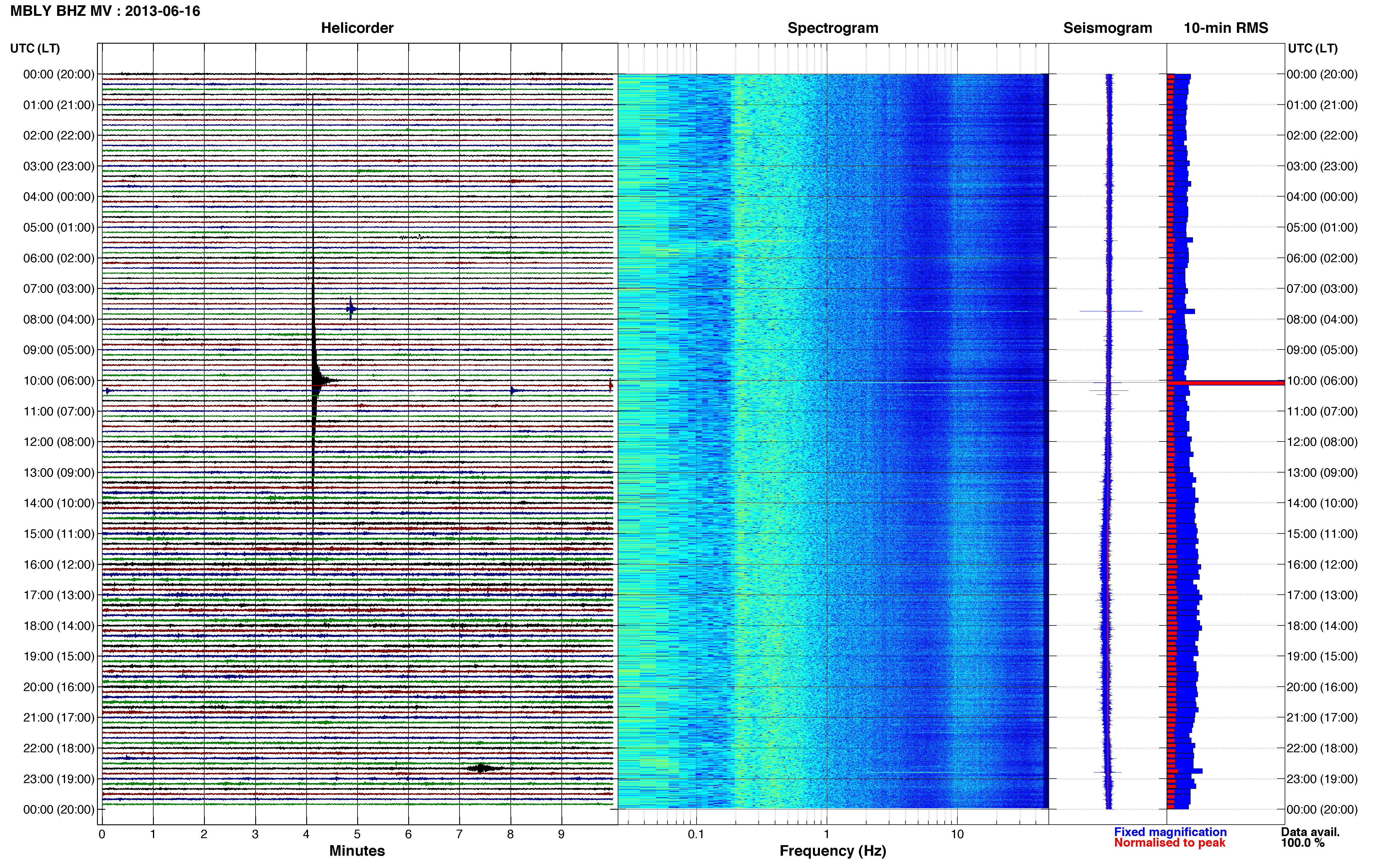Click the right bottom '00:00 (20:00)' label

click(1322, 809)
